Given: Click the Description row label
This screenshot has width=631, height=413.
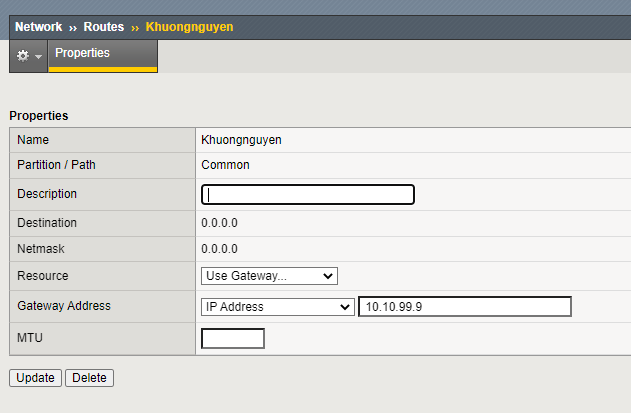Looking at the screenshot, I should [x=47, y=194].
